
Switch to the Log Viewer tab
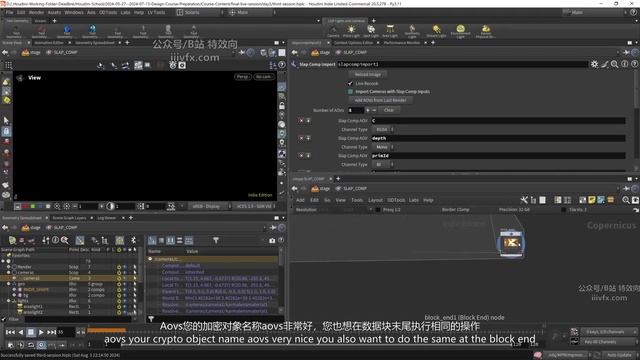pos(107,218)
